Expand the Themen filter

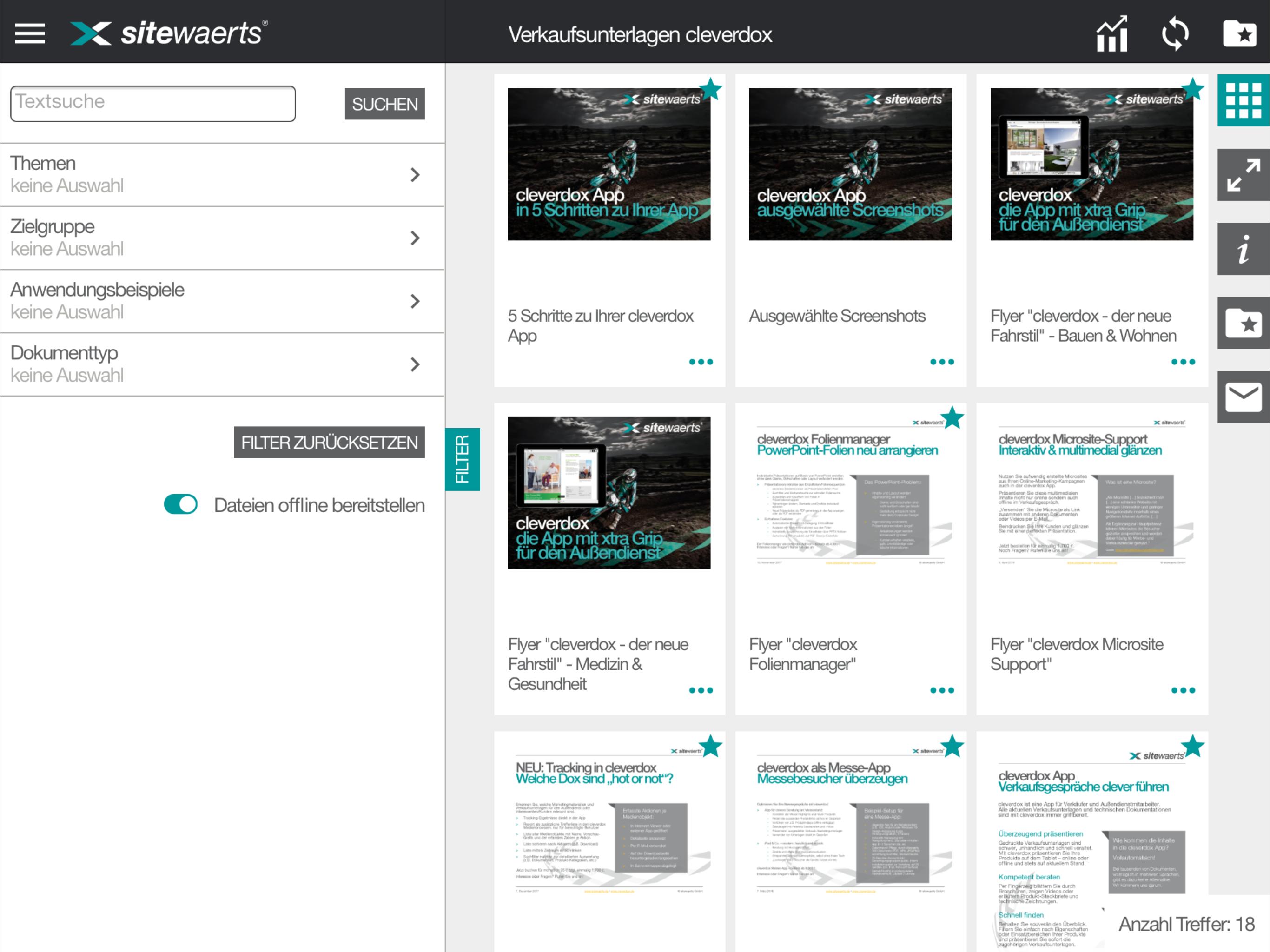(x=222, y=175)
